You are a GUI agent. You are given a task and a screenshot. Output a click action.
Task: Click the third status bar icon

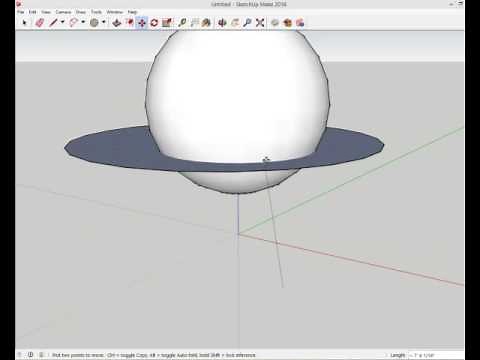coord(41,355)
